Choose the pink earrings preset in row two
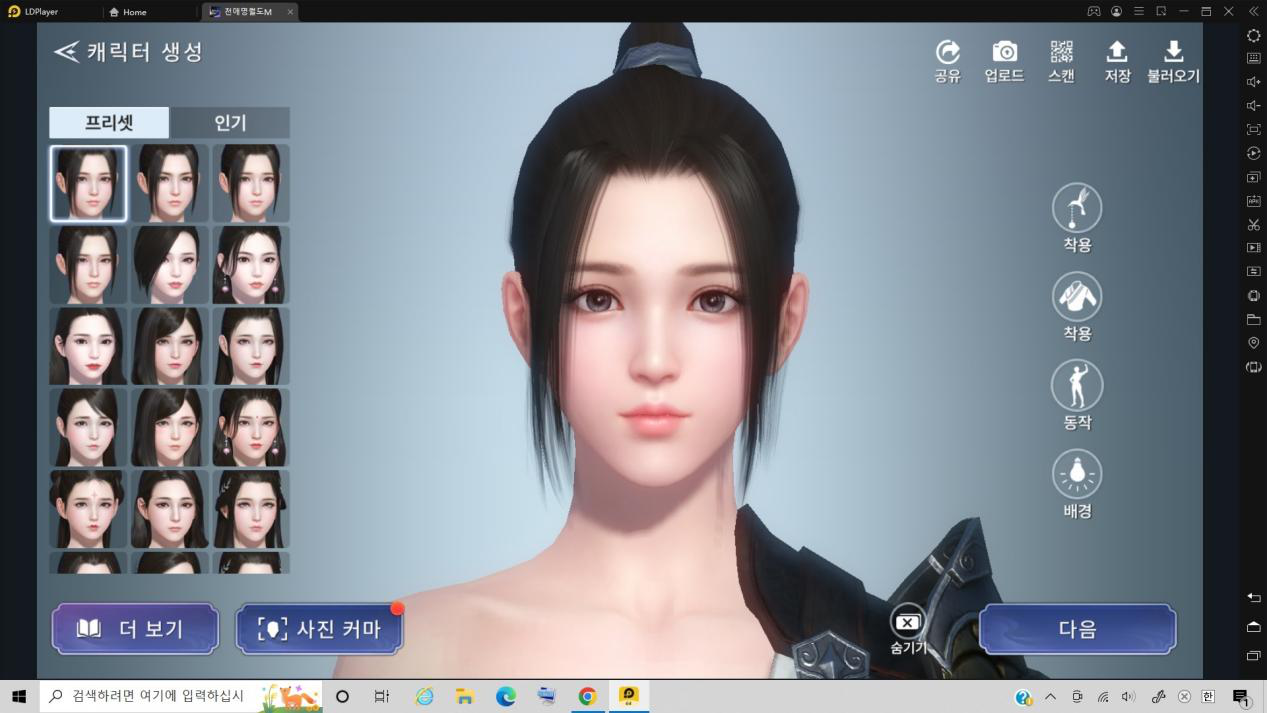1267x713 pixels. point(251,265)
